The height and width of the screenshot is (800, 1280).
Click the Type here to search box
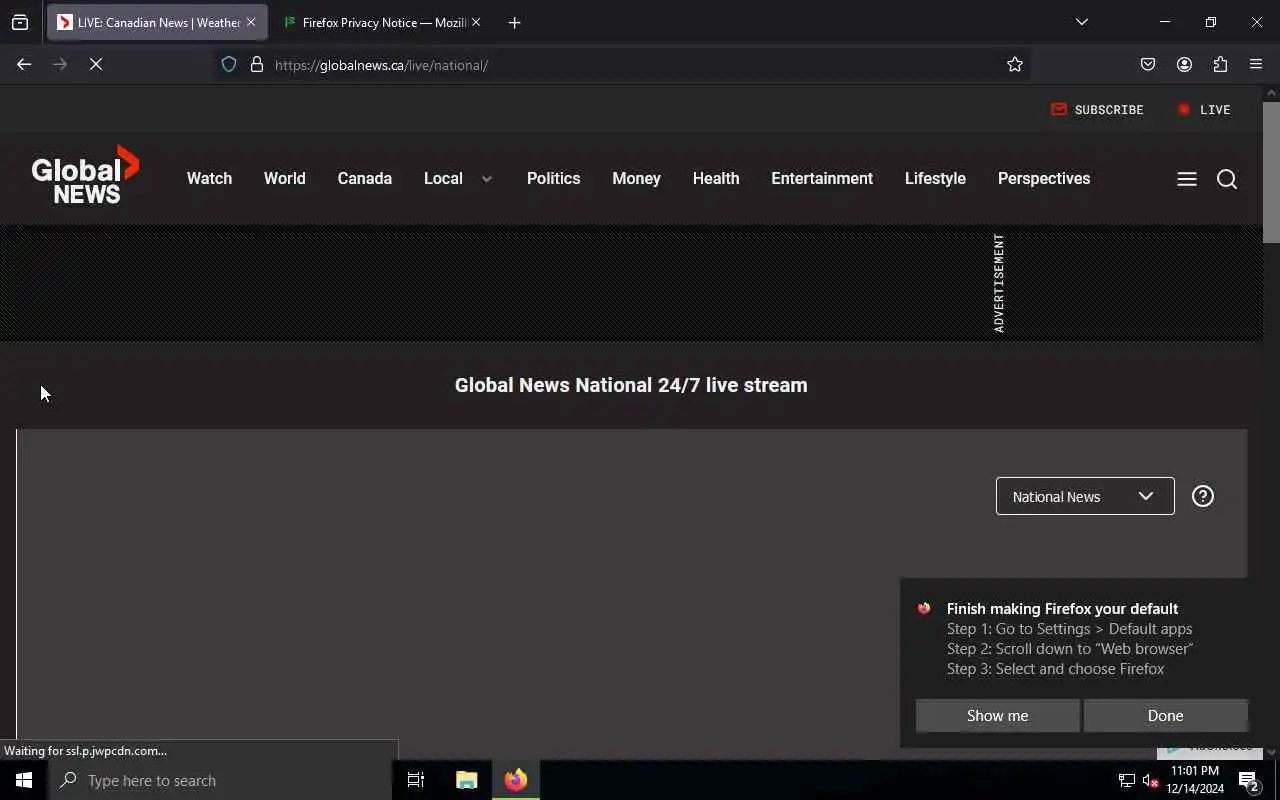point(220,780)
